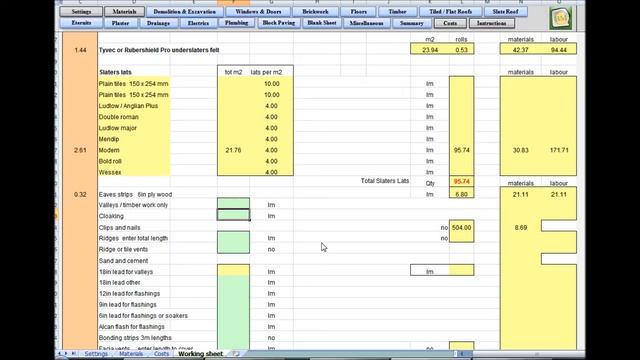
Task: Open the Timber section
Action: [x=398, y=11]
